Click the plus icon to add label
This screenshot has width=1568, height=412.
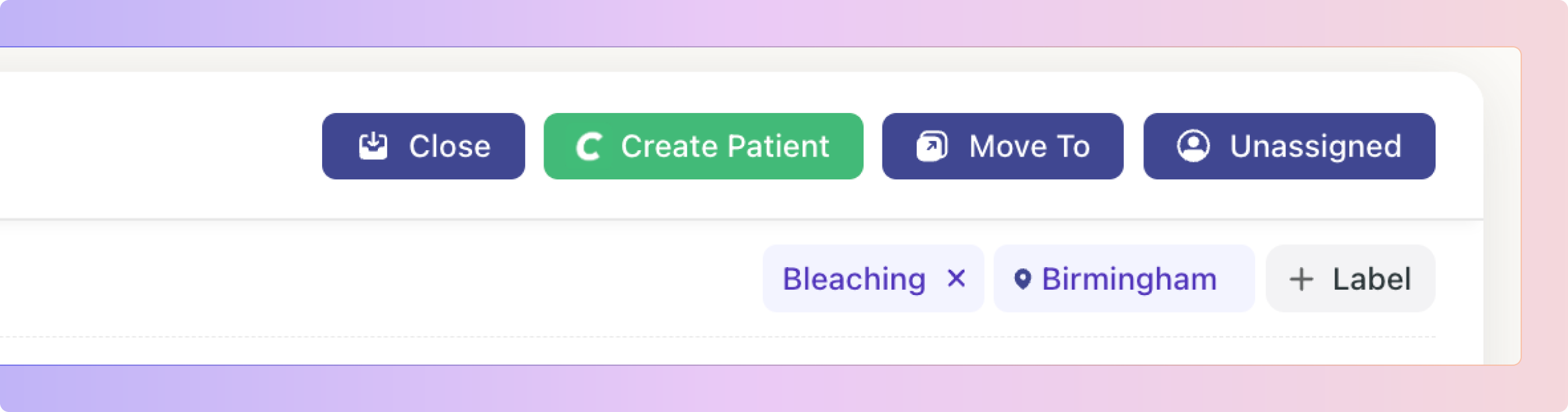tap(1301, 279)
